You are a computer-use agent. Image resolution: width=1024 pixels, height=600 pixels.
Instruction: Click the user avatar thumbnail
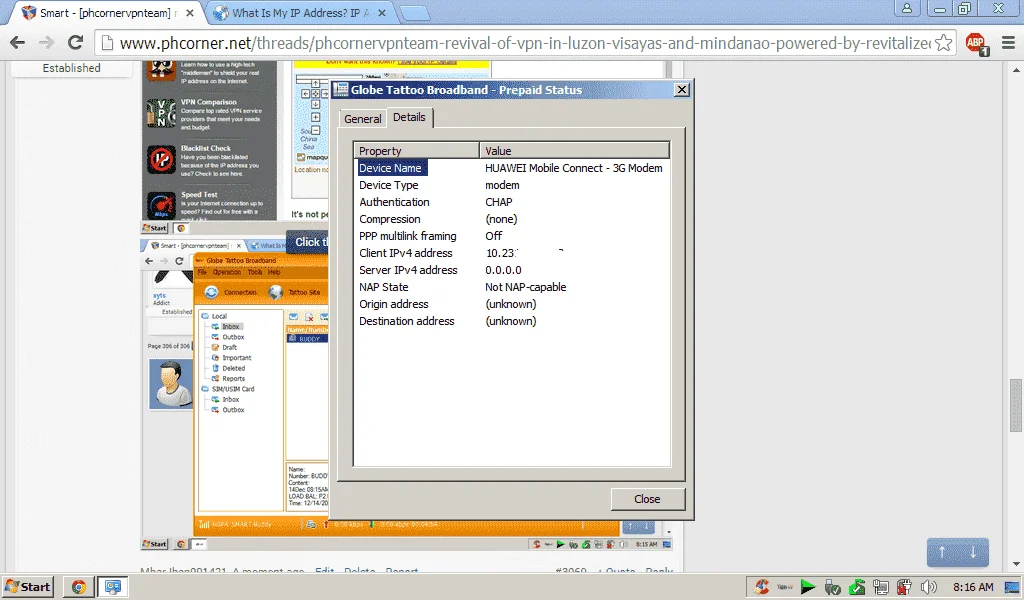[x=171, y=384]
